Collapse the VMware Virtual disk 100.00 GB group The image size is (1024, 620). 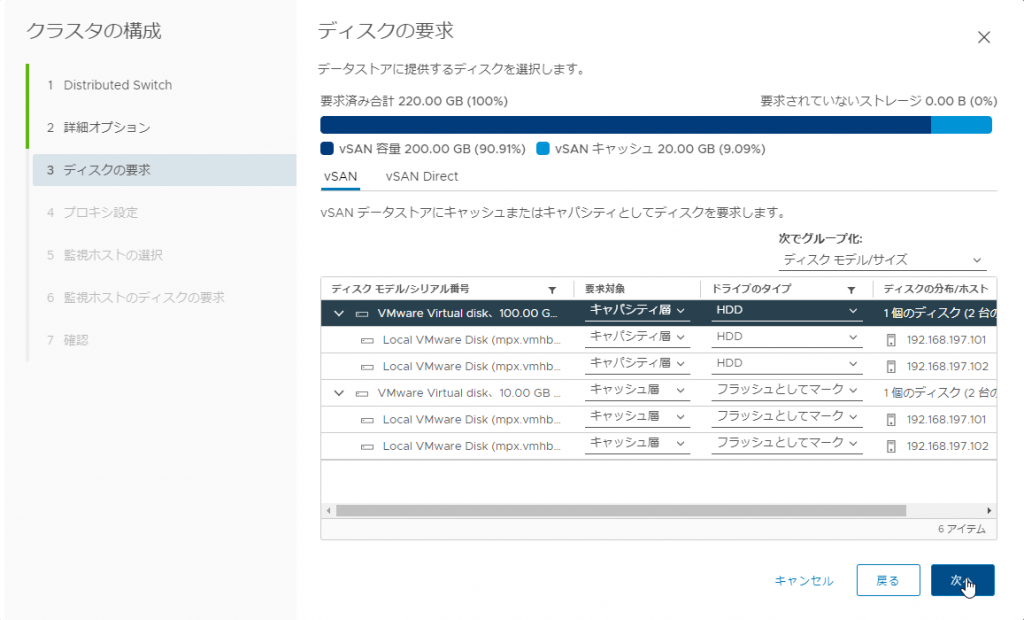point(338,314)
